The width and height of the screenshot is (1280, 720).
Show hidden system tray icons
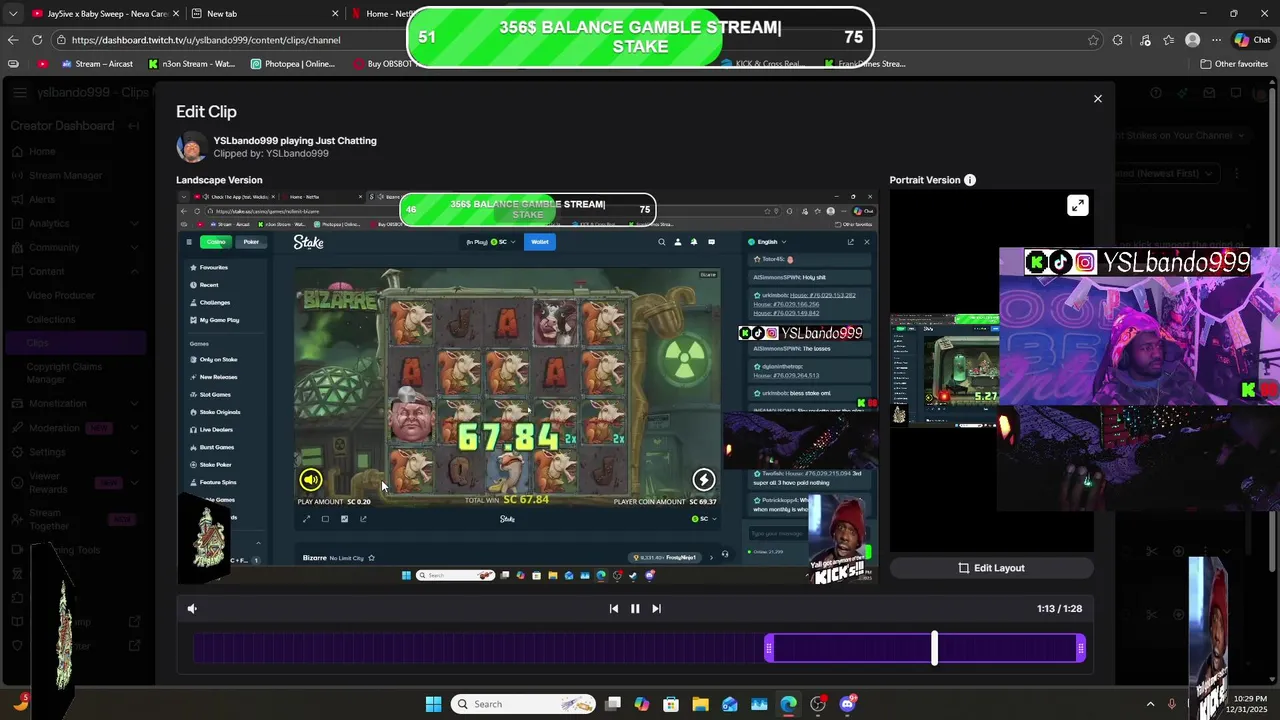(x=1149, y=704)
